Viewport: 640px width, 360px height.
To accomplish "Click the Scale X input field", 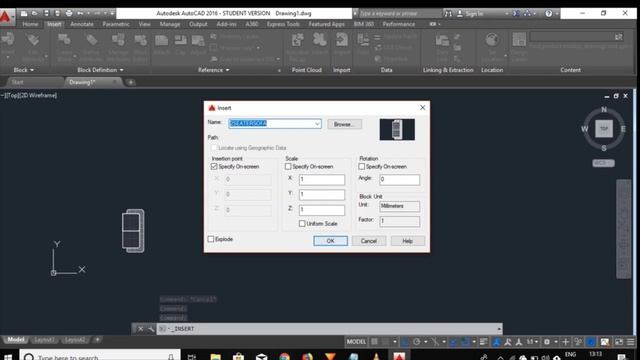I will (x=322, y=180).
